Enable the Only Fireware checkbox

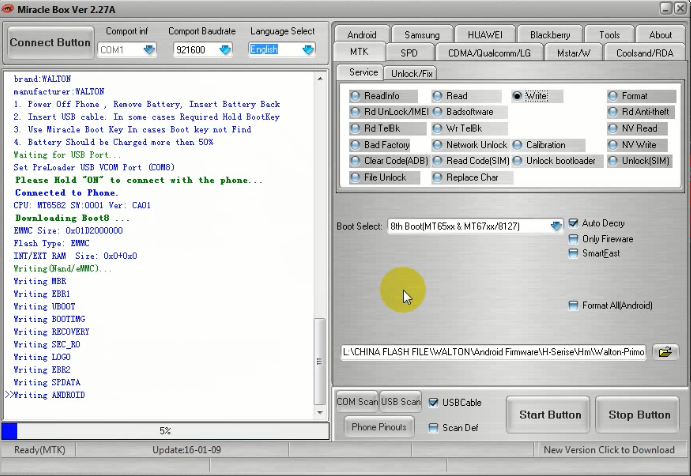point(573,239)
